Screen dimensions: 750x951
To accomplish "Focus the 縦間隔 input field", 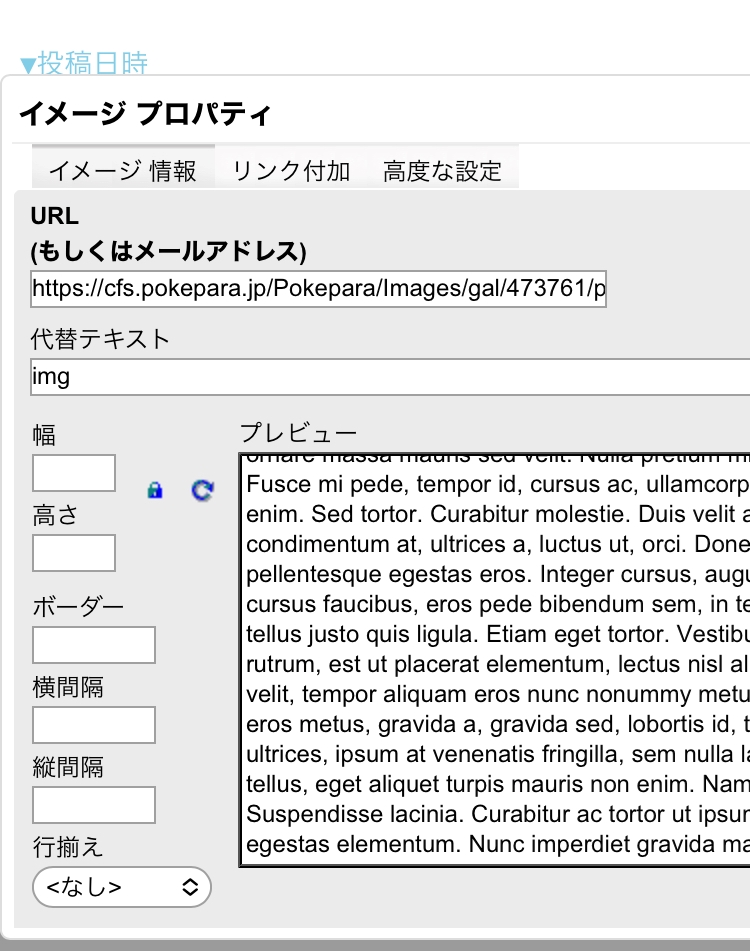I will coord(94,805).
